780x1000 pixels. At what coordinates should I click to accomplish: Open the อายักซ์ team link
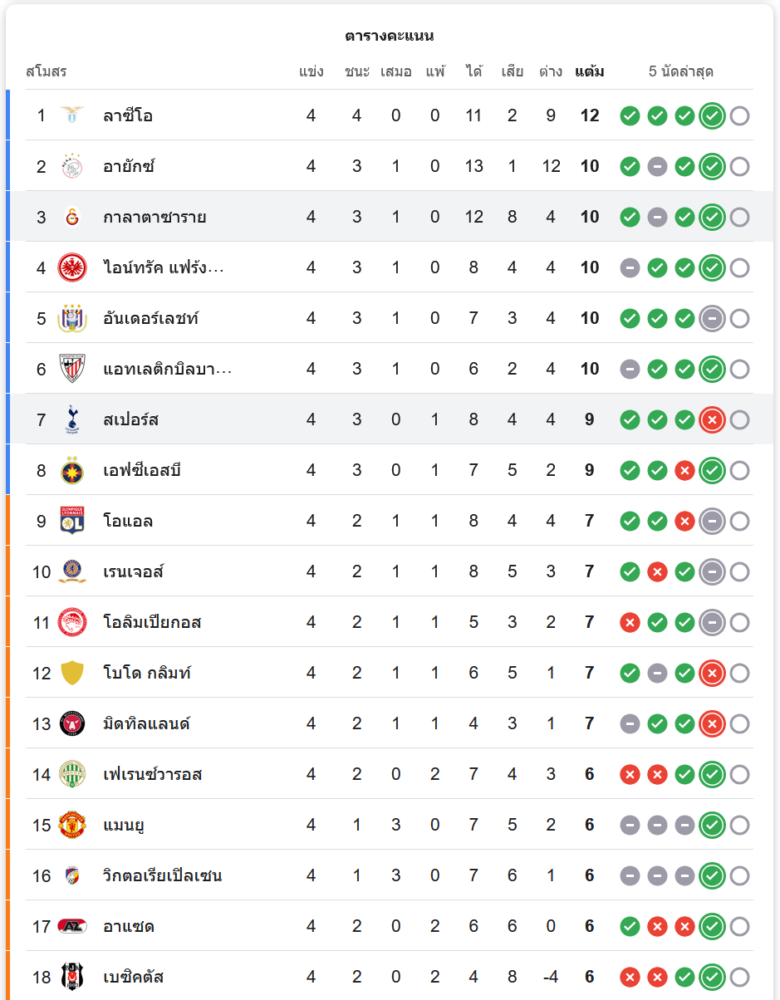[129, 166]
